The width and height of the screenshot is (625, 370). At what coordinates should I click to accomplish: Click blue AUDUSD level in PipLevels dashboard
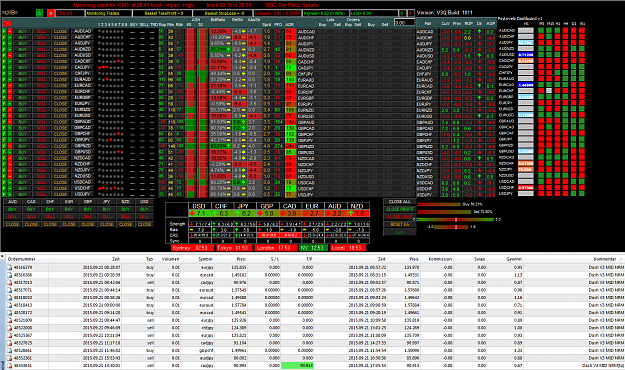coord(526,55)
